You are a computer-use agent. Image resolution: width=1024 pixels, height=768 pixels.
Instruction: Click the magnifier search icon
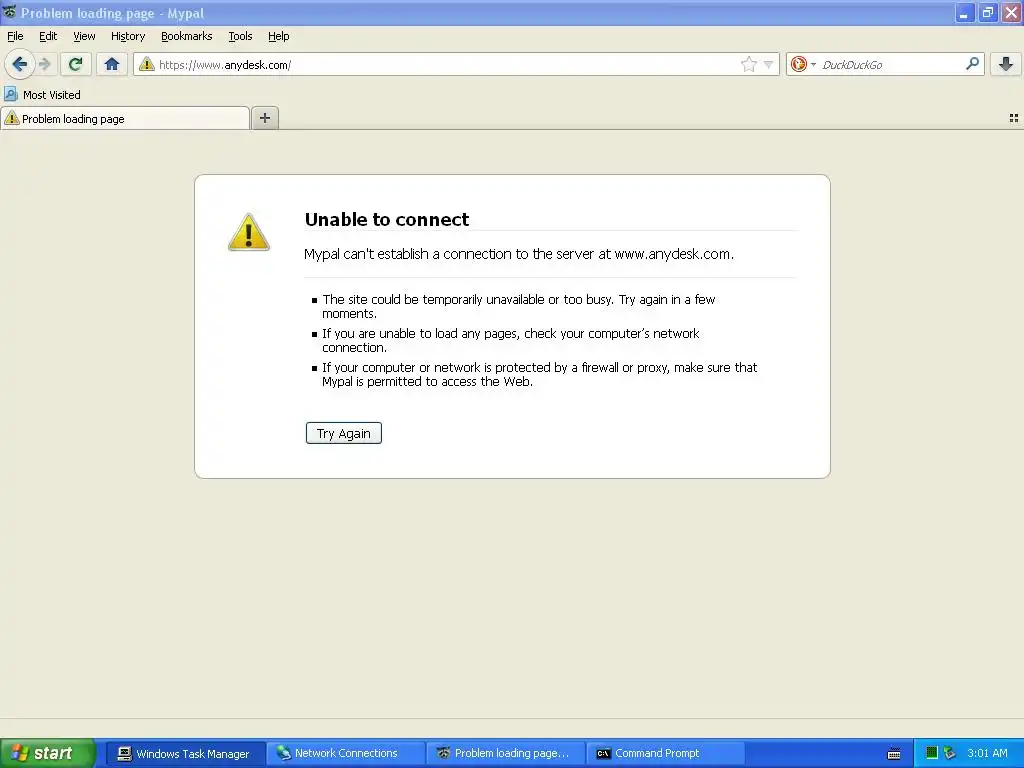click(972, 64)
